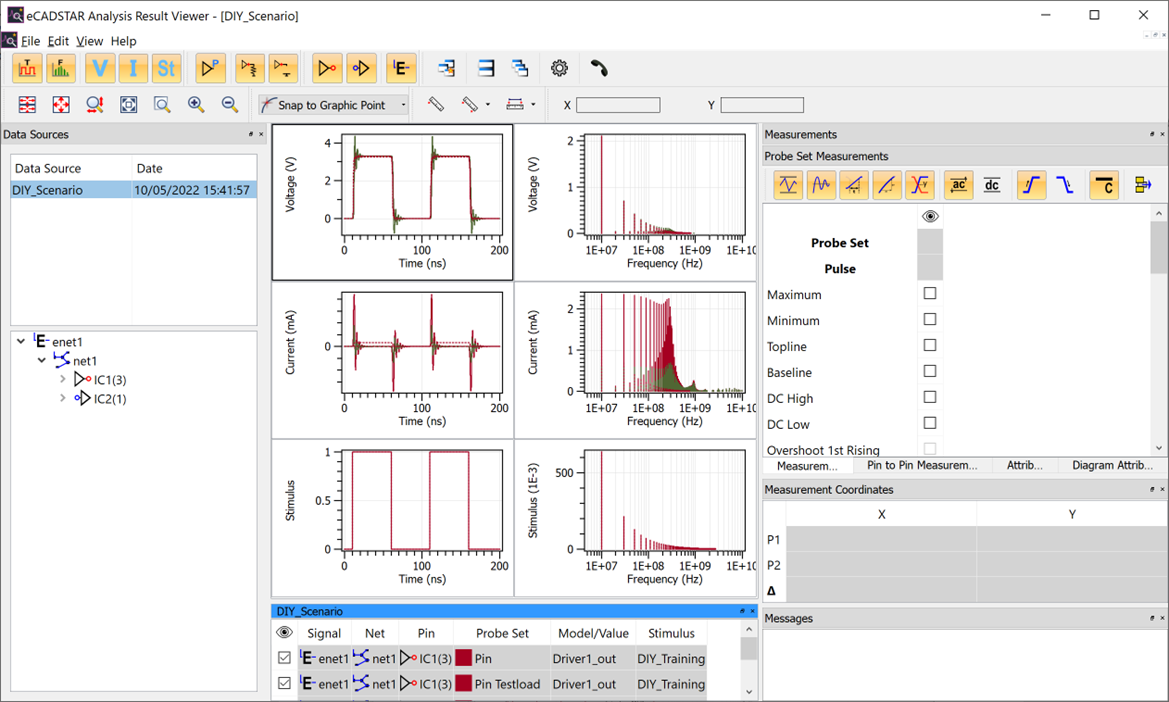This screenshot has height=702, width=1169.
Task: Expand the IC2(1) tree node
Action: pyautogui.click(x=62, y=398)
